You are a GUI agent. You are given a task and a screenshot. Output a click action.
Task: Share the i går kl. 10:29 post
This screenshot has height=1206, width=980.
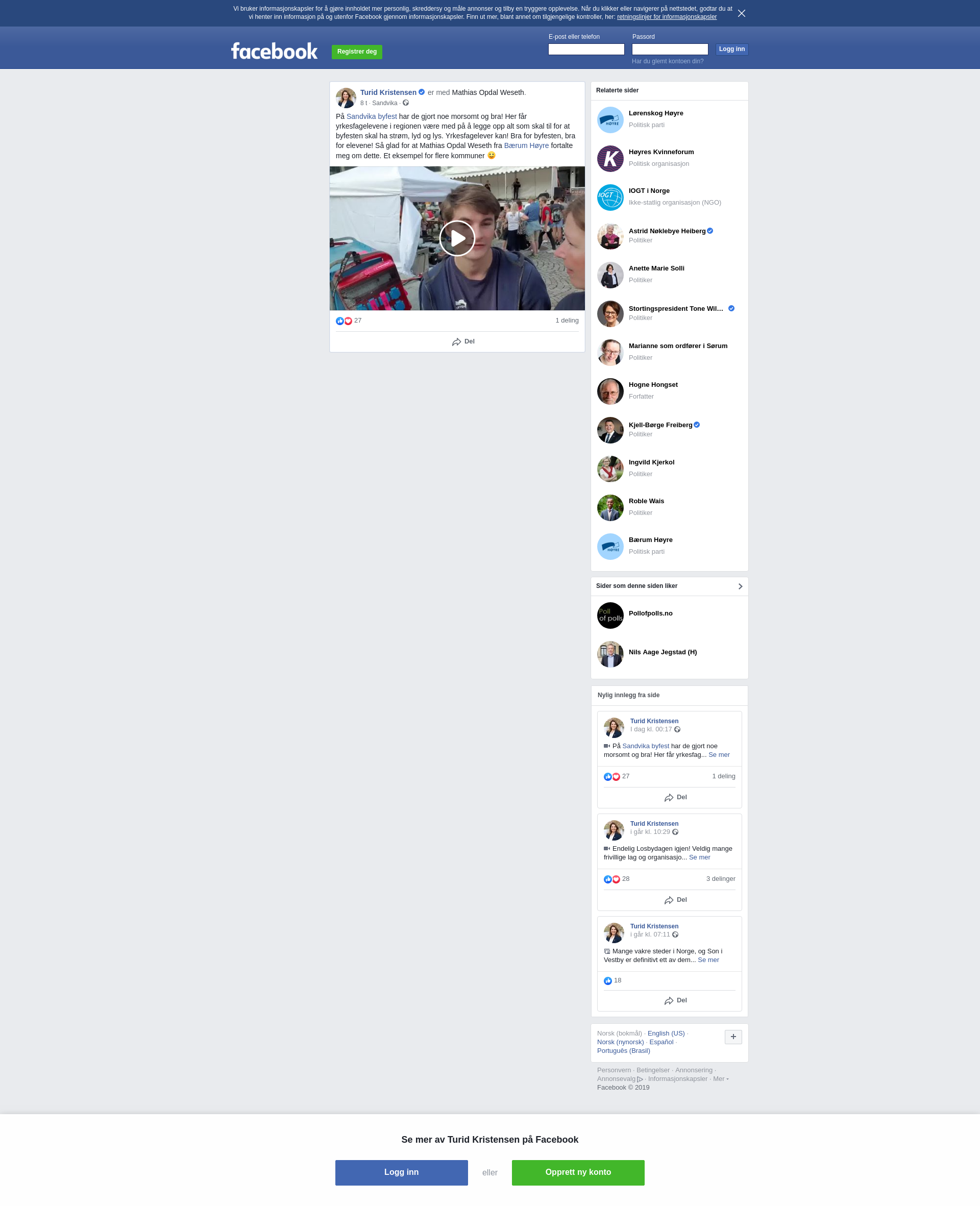tap(675, 900)
